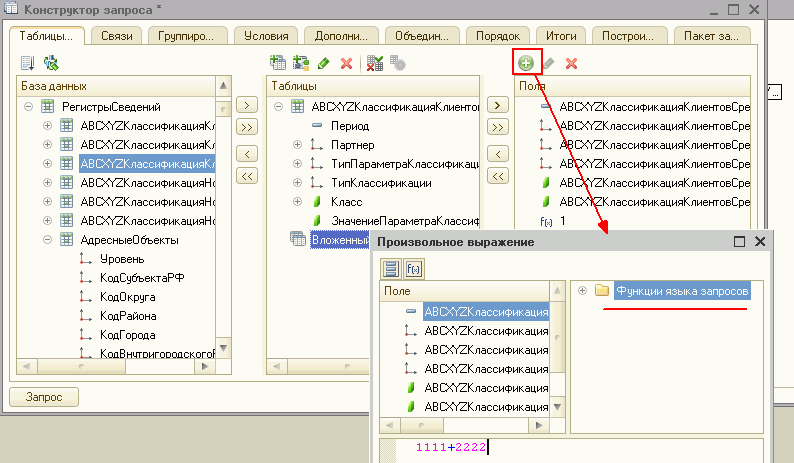The width and height of the screenshot is (794, 463).
Task: Open the Пакет за... tab
Action: coord(711,36)
